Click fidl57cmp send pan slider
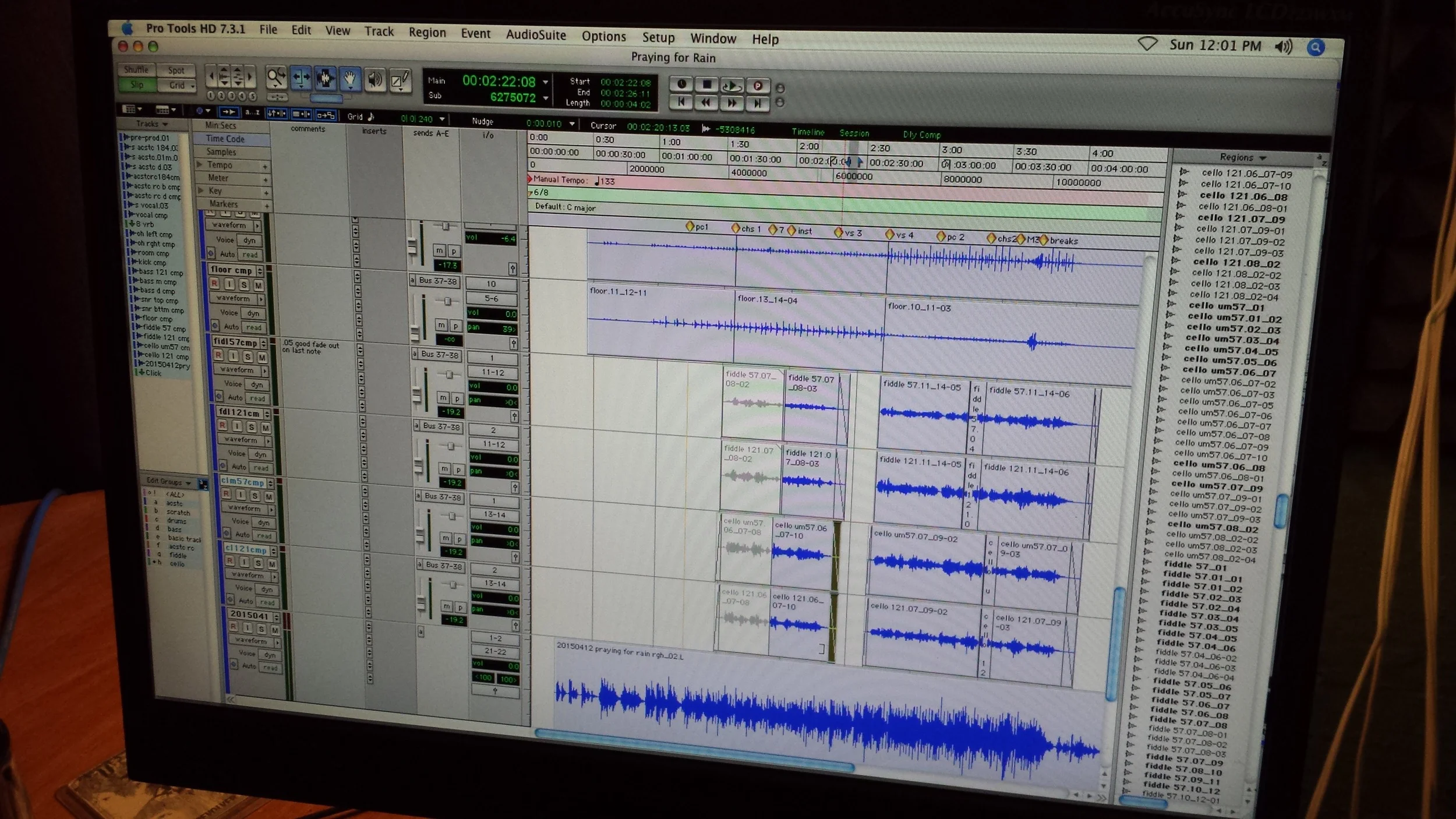This screenshot has height=819, width=1456. pyautogui.click(x=449, y=375)
